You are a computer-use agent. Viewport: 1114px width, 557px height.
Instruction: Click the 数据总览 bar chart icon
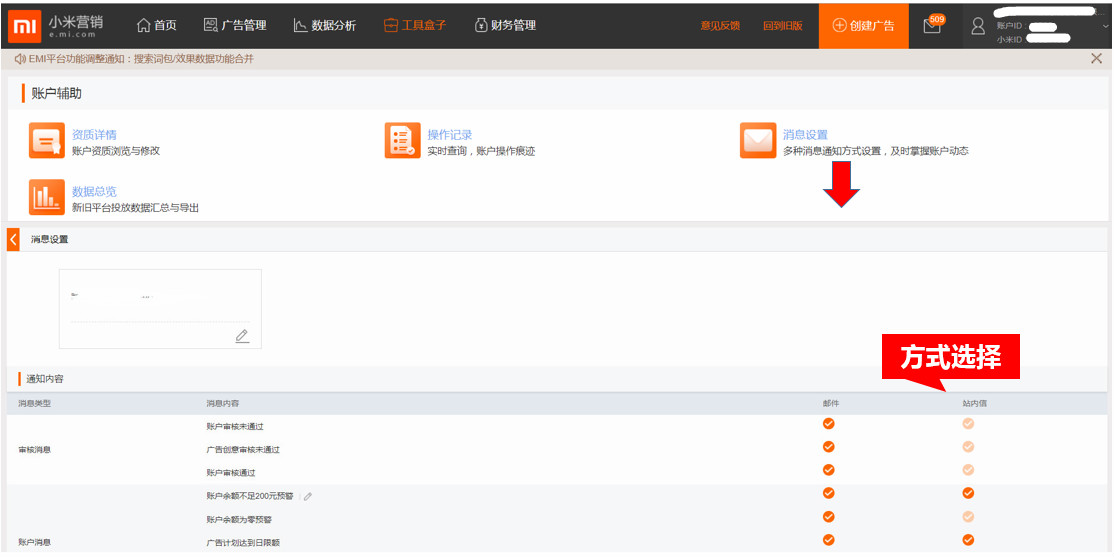pyautogui.click(x=46, y=198)
